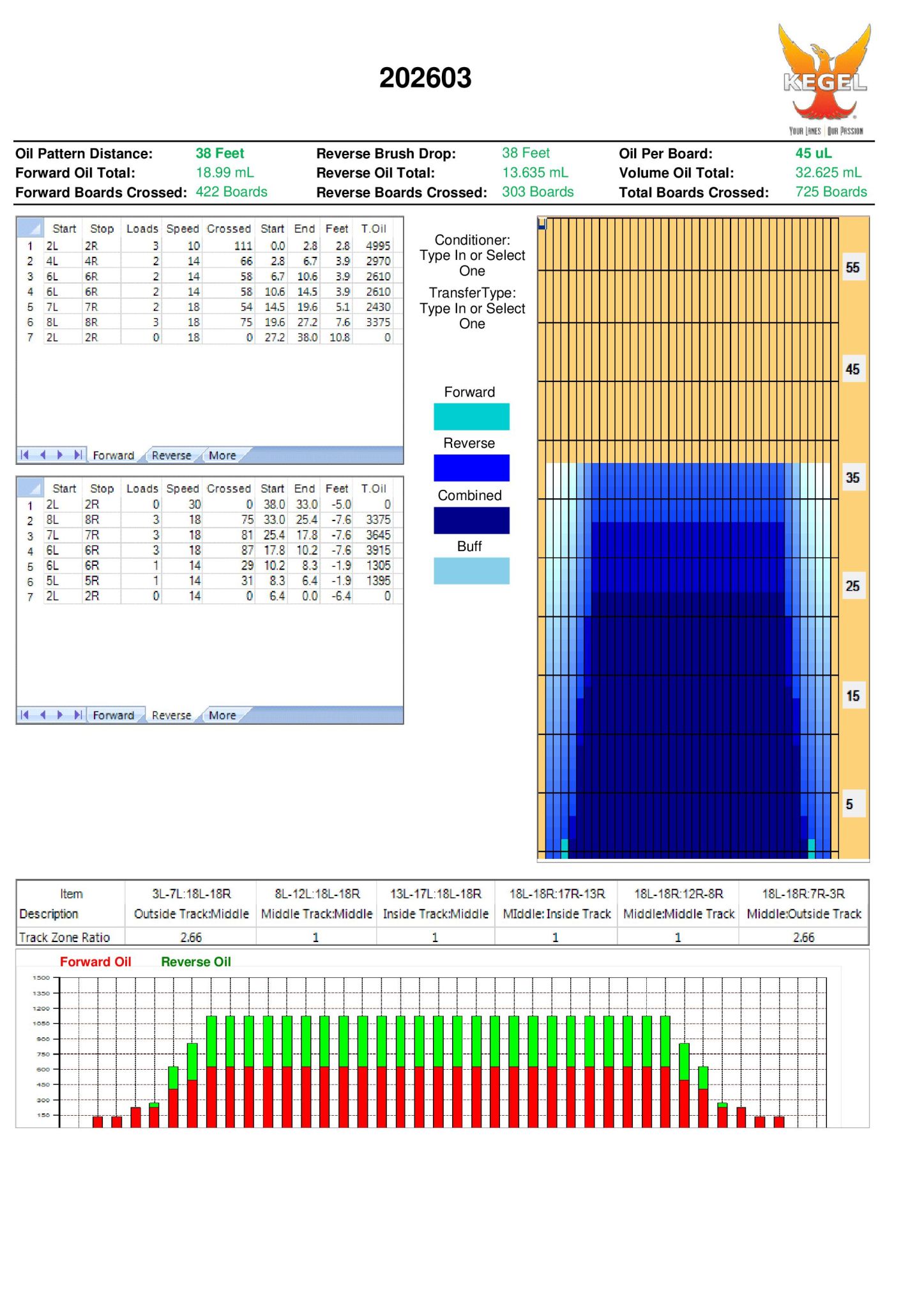Click the 35 feet marker beside the lane graphic

(852, 478)
